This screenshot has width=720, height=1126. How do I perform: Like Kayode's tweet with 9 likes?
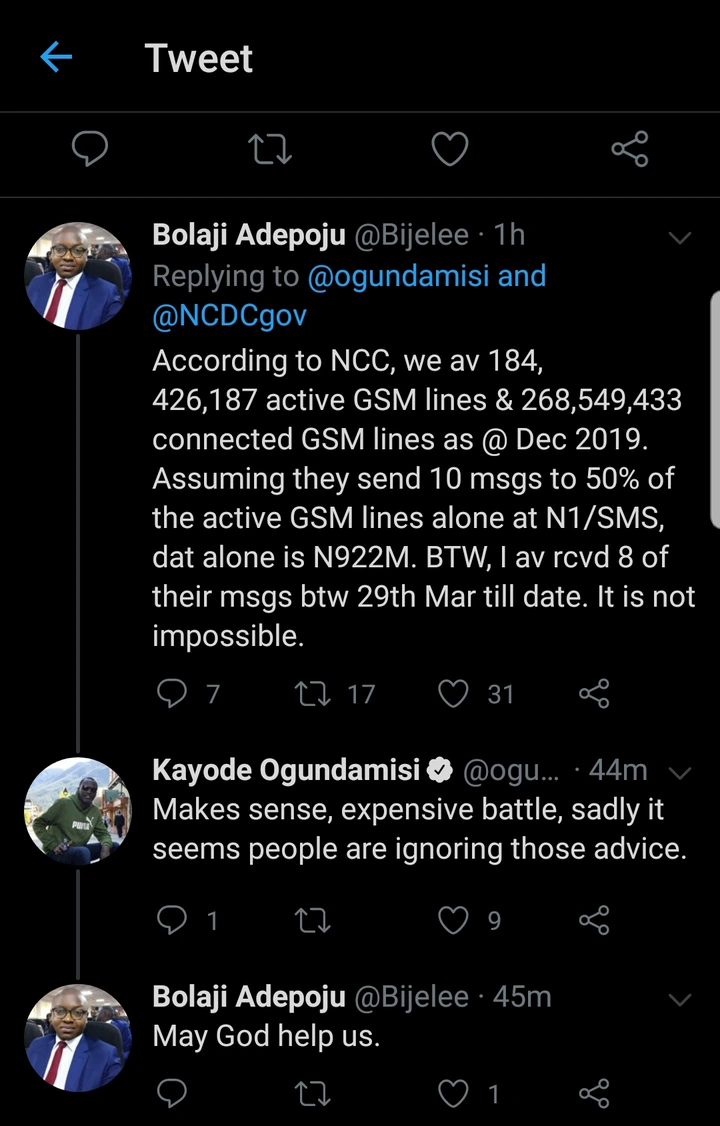click(x=454, y=920)
